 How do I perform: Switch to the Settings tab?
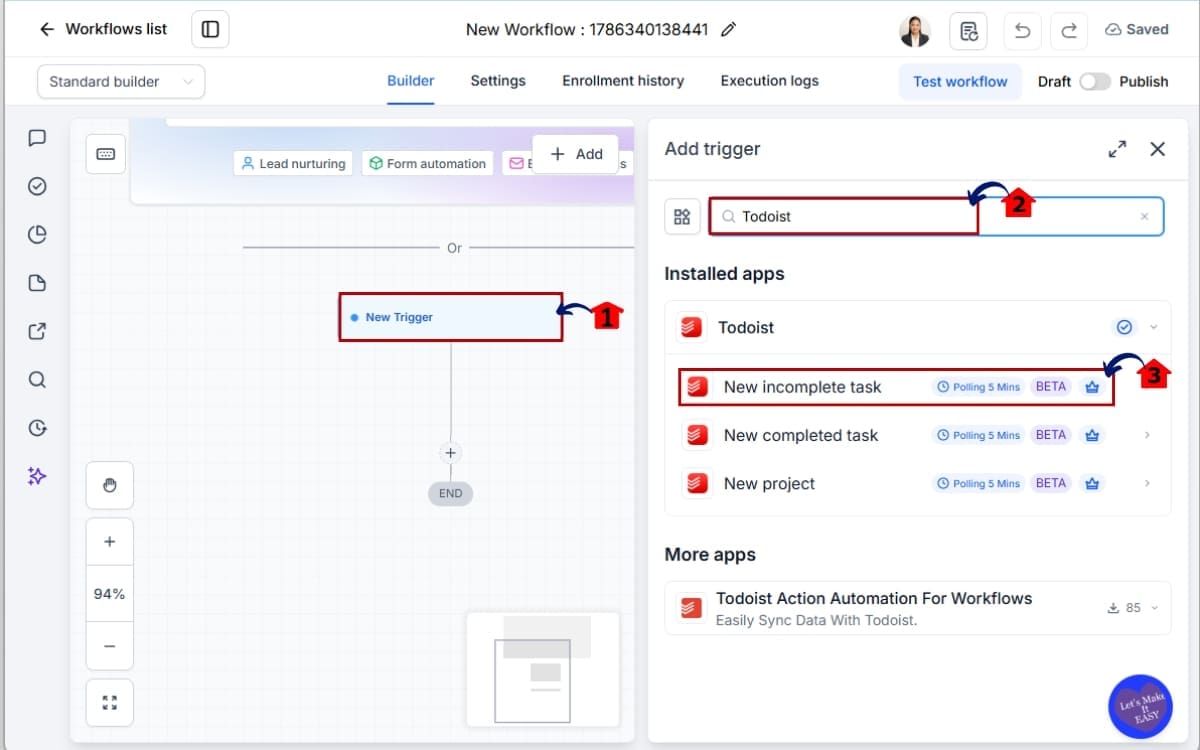pyautogui.click(x=498, y=81)
